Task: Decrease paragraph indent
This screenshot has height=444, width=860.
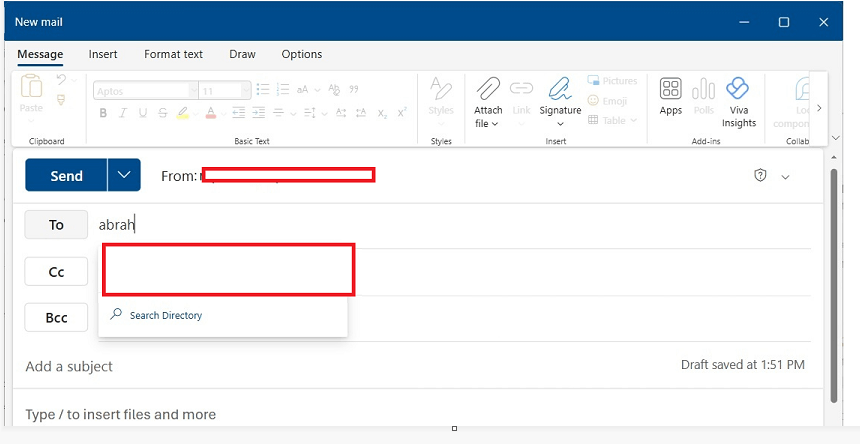Action: (x=239, y=113)
